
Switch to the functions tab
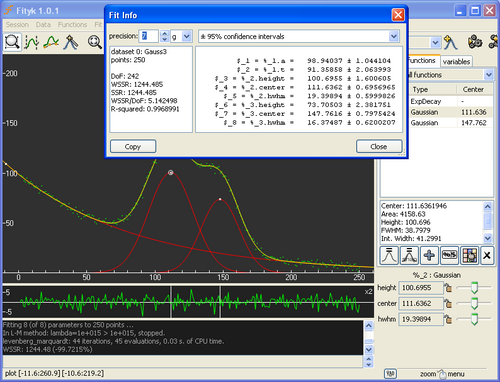coord(422,61)
